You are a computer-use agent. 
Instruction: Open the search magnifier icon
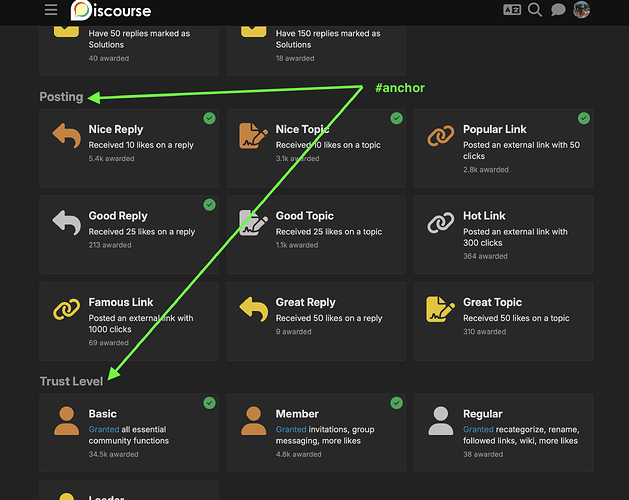pos(535,10)
